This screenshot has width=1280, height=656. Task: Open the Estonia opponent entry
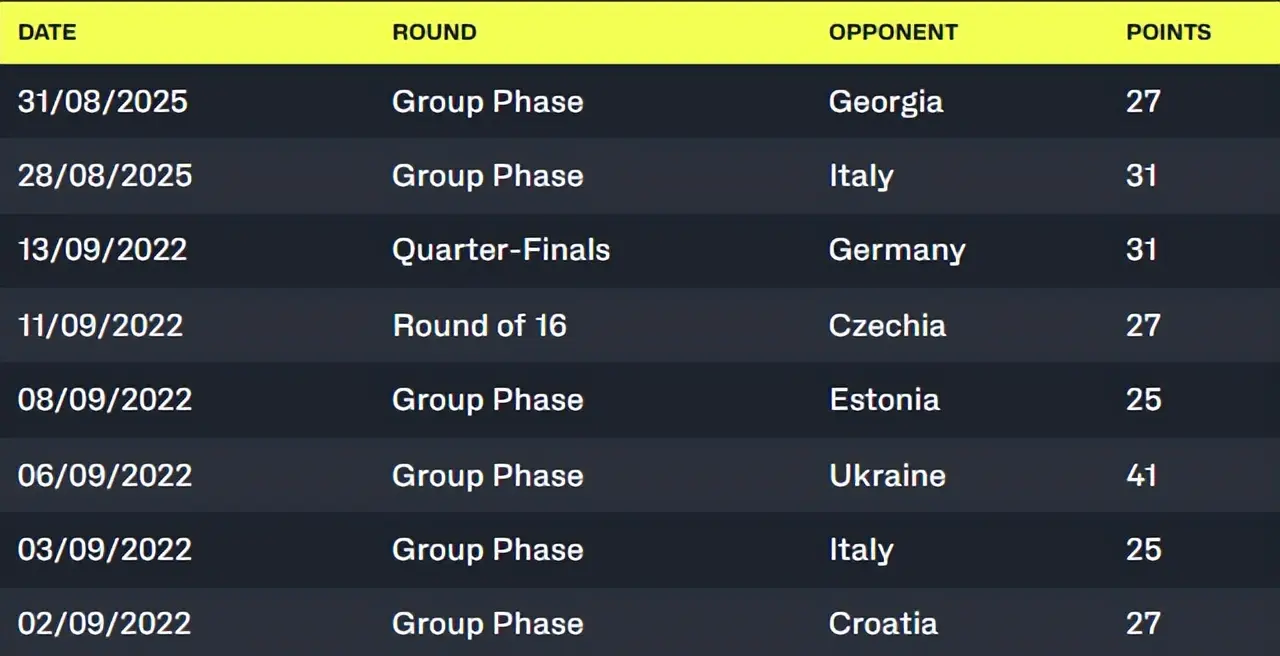884,399
